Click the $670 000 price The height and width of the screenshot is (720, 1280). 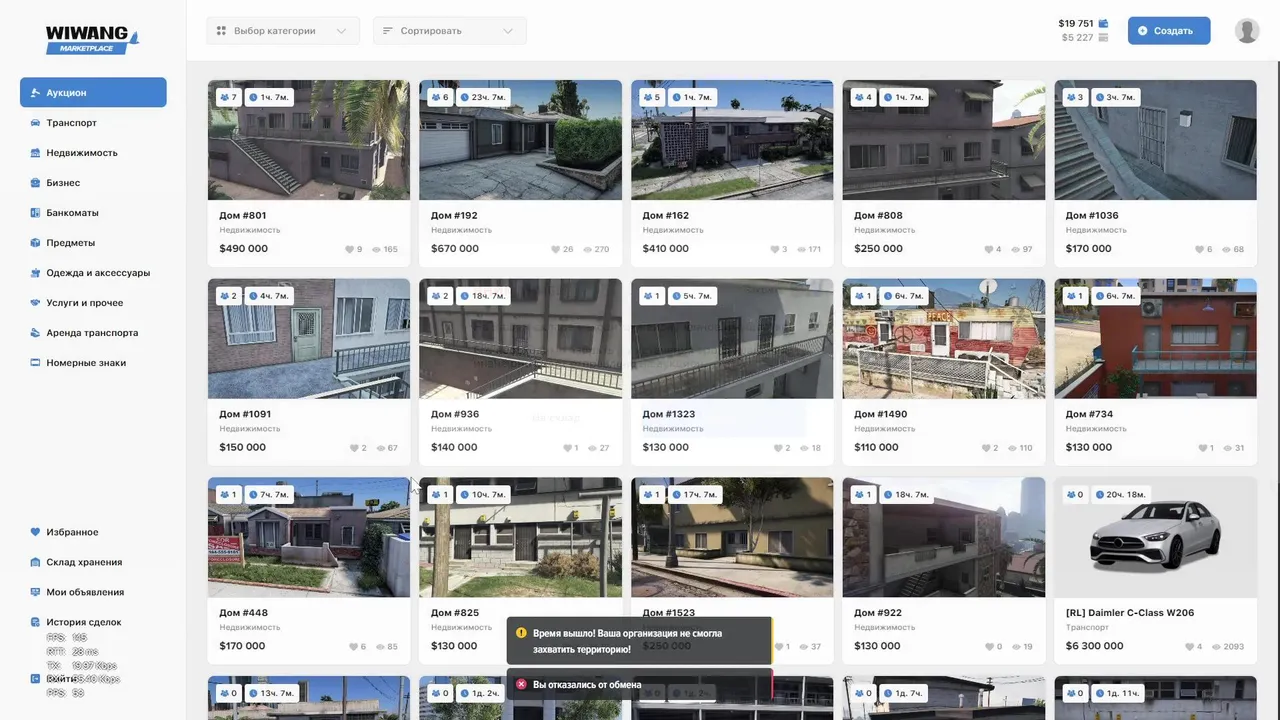coord(455,249)
